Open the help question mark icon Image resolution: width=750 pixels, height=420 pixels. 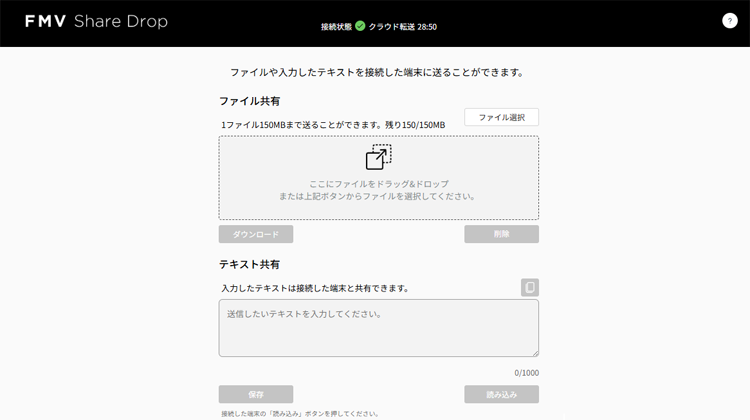(x=729, y=21)
